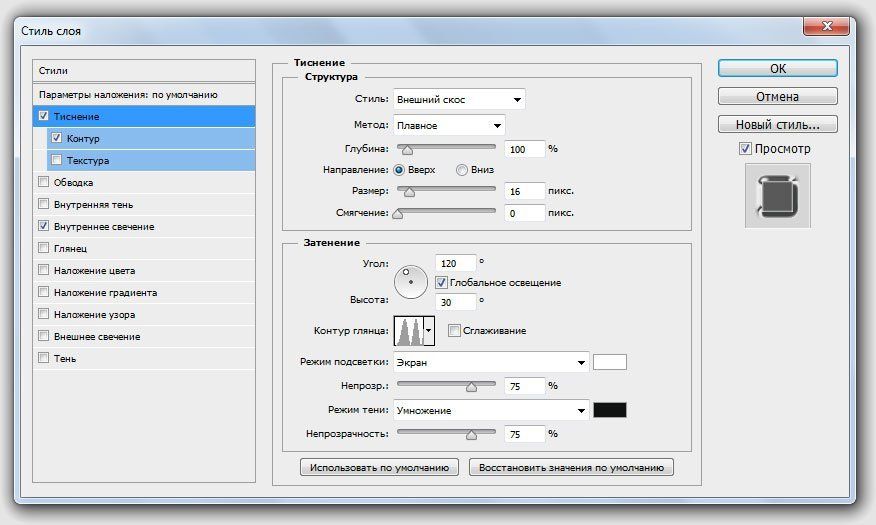The height and width of the screenshot is (525, 876).
Task: Close the Стиль слоя dialog
Action: (x=827, y=26)
